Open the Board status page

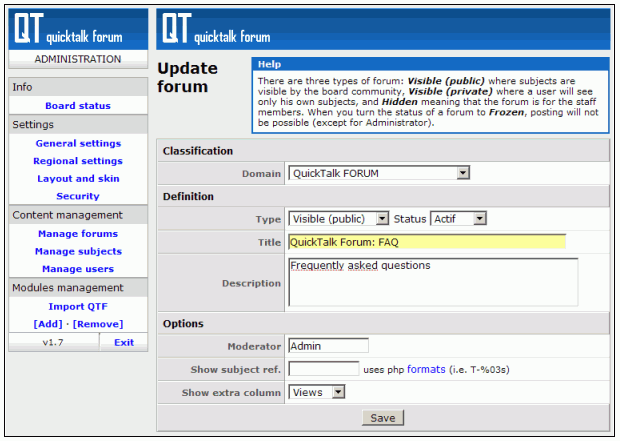(x=77, y=106)
